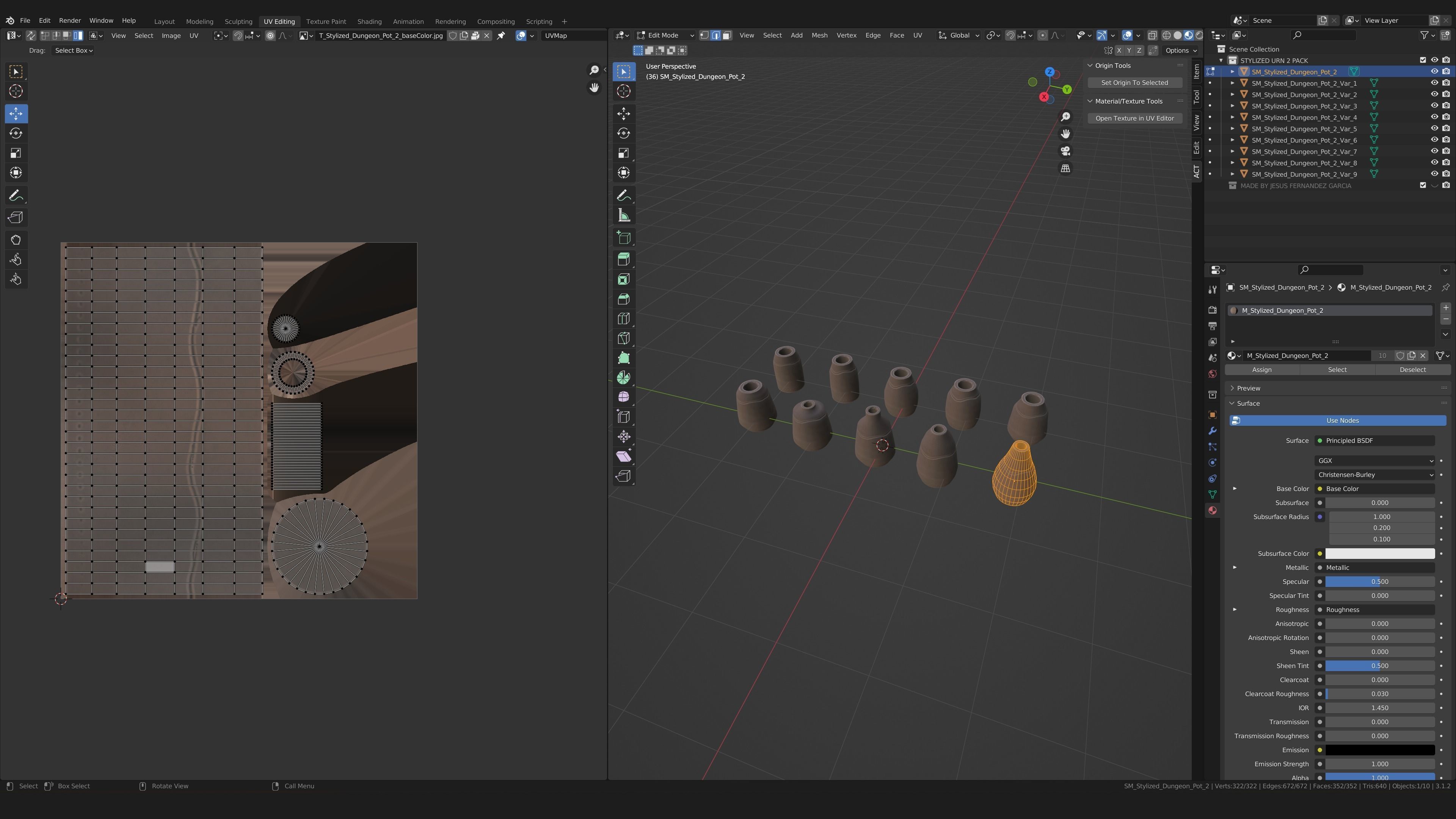Select the Extrude Region tool
The width and height of the screenshot is (1456, 819).
(x=623, y=259)
